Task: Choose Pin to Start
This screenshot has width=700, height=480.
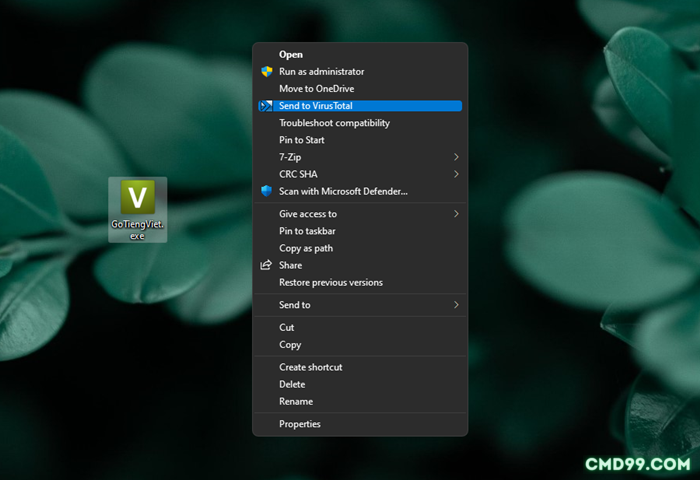Action: pyautogui.click(x=360, y=140)
